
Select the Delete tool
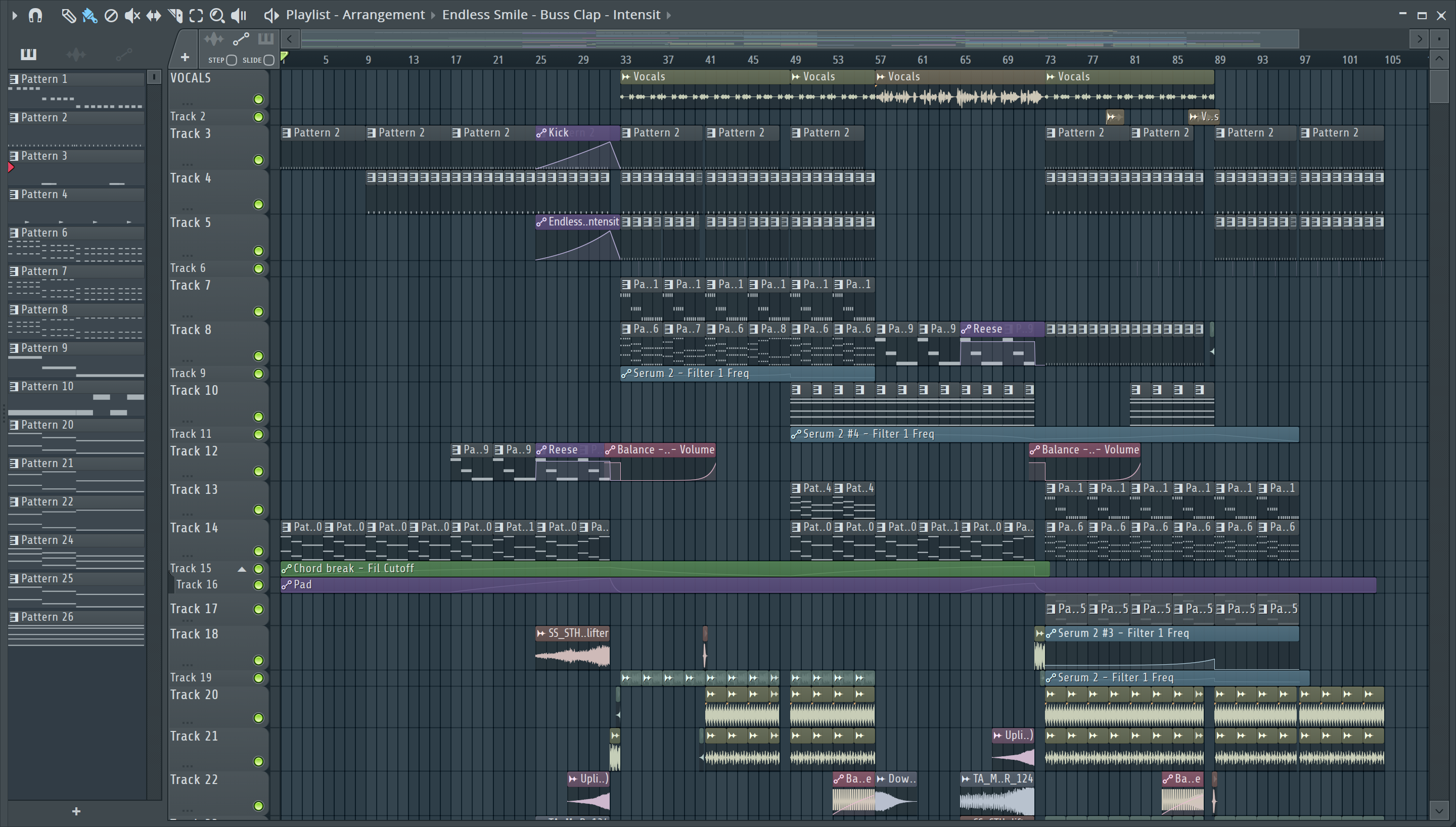coord(111,15)
